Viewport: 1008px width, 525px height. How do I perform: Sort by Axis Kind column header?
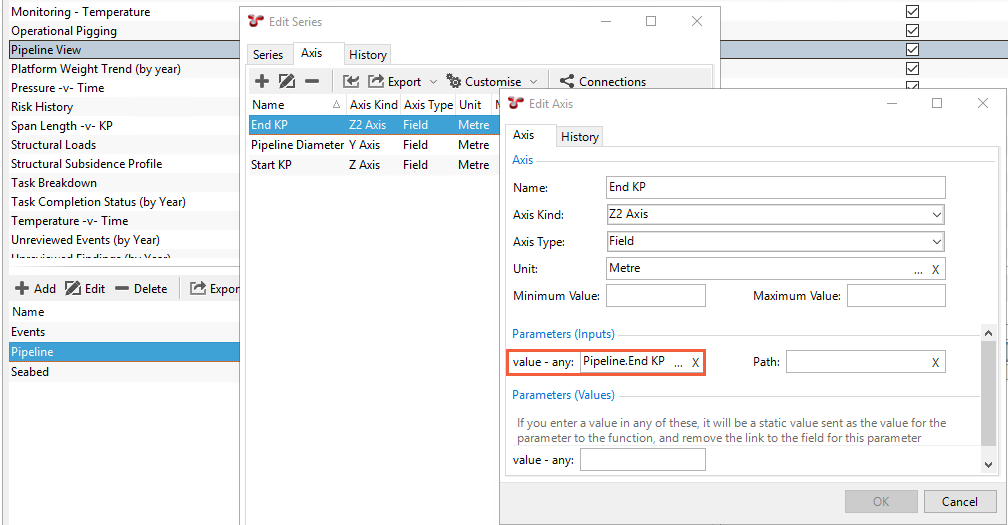click(374, 105)
